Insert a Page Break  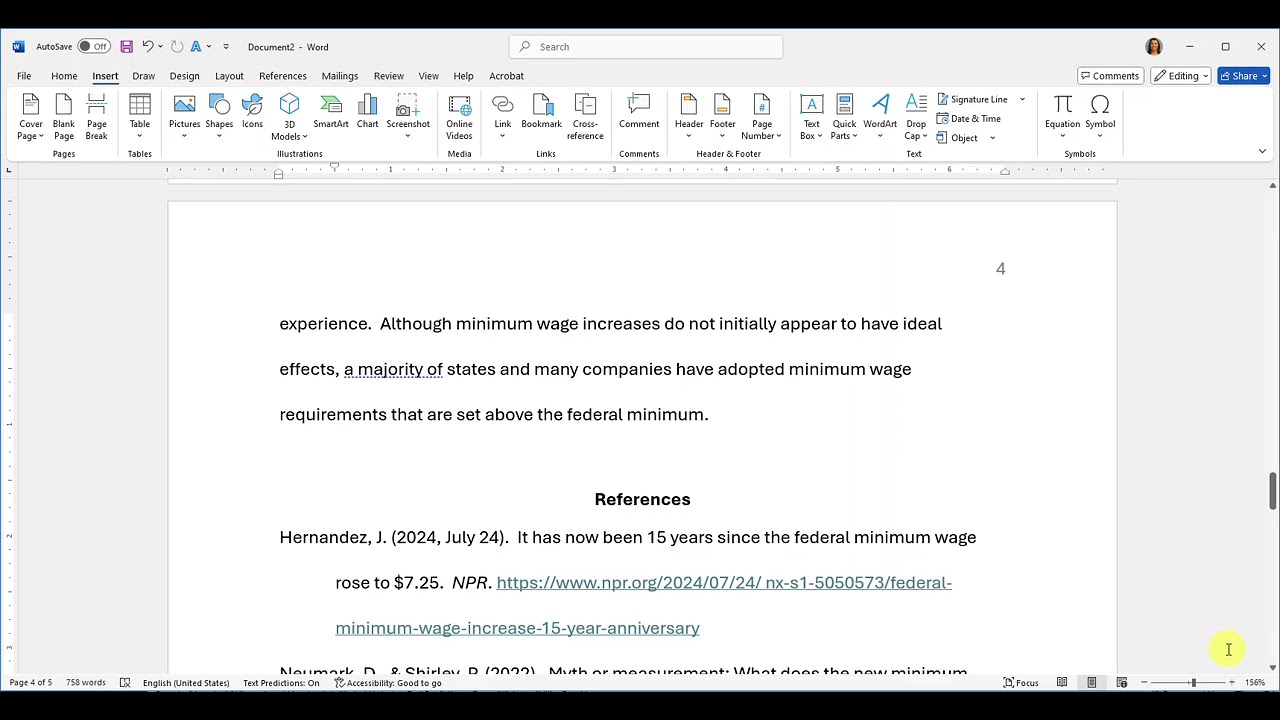point(96,118)
